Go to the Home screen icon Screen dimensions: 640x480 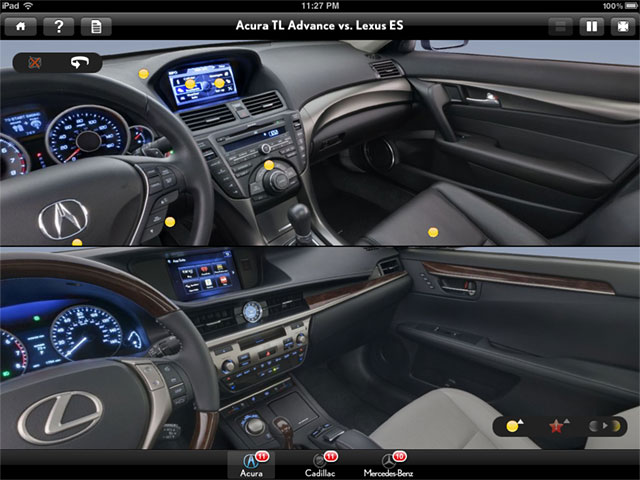click(x=21, y=26)
